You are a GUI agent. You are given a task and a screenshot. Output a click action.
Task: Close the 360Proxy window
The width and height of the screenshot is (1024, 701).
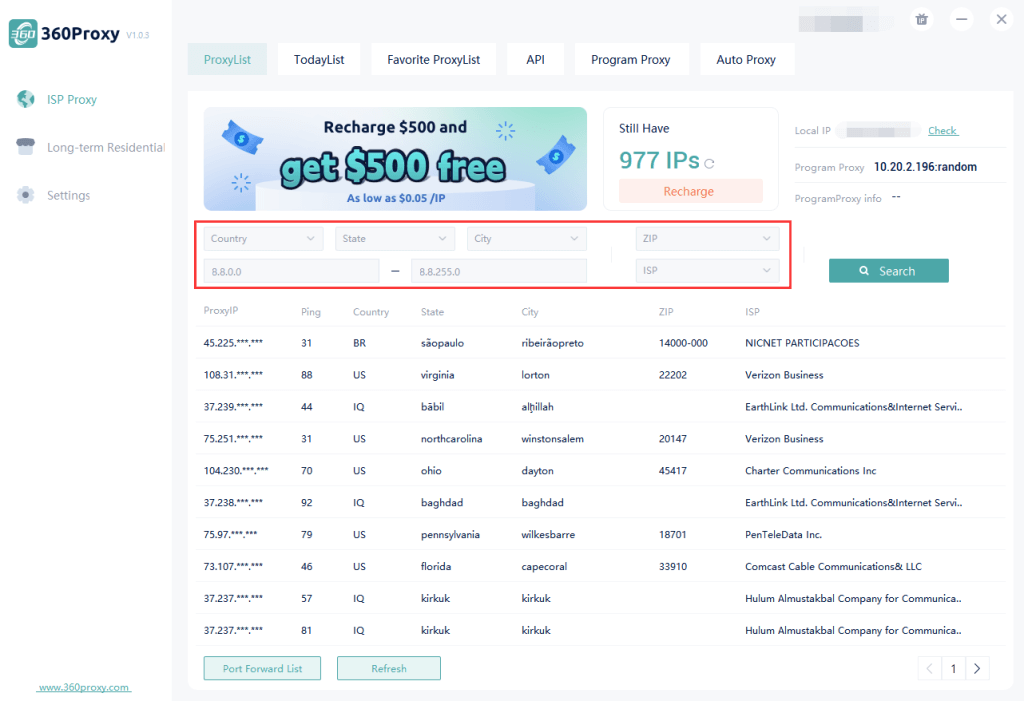tap(1001, 20)
